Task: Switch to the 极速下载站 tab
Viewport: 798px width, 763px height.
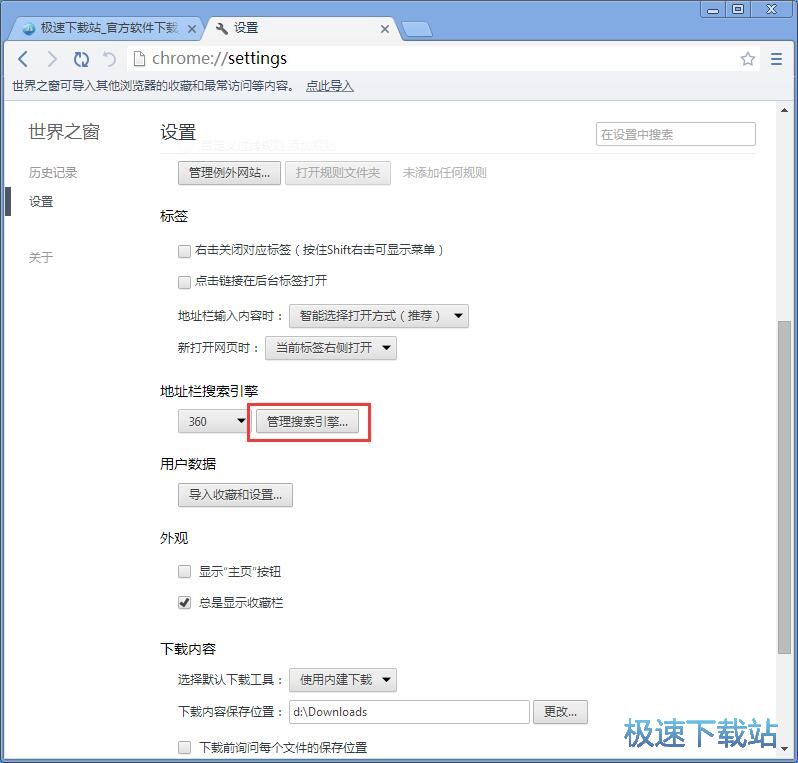Action: pyautogui.click(x=104, y=28)
